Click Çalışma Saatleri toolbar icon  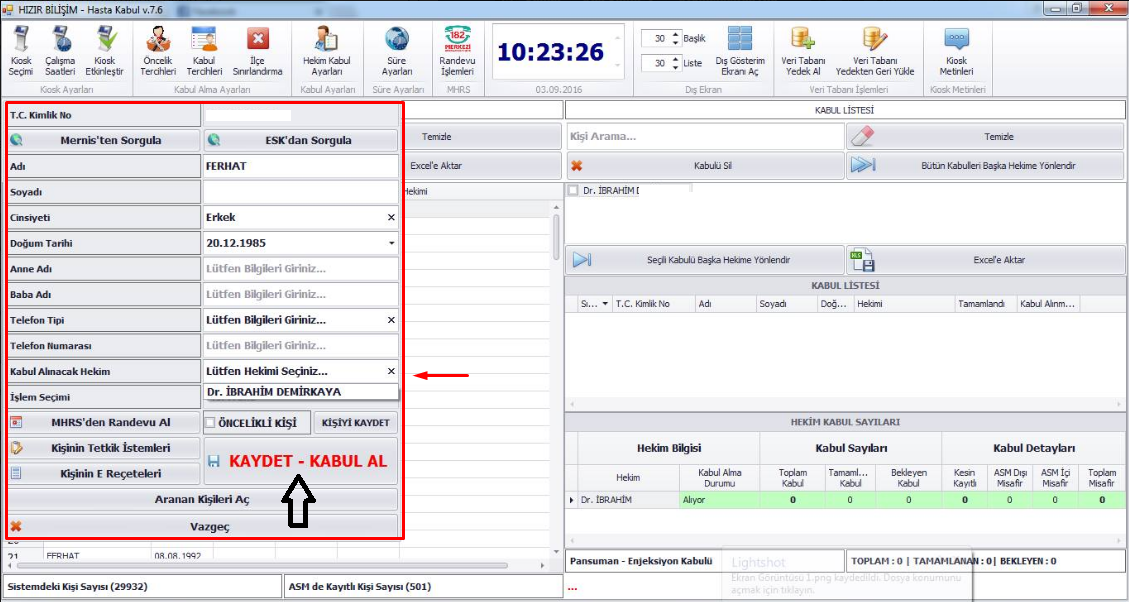click(x=60, y=50)
